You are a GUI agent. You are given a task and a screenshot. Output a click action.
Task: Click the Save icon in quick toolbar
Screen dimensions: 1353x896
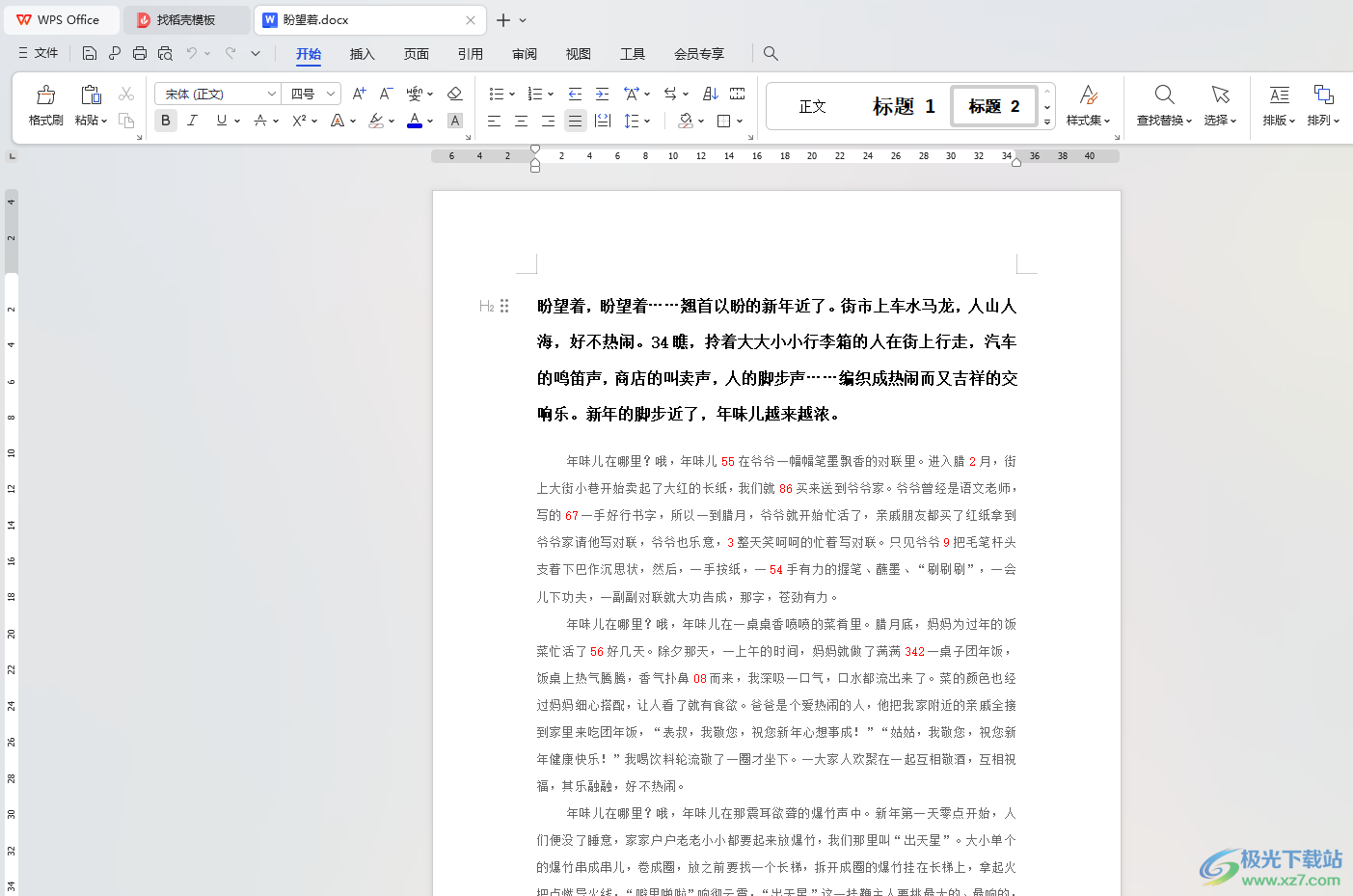click(89, 53)
